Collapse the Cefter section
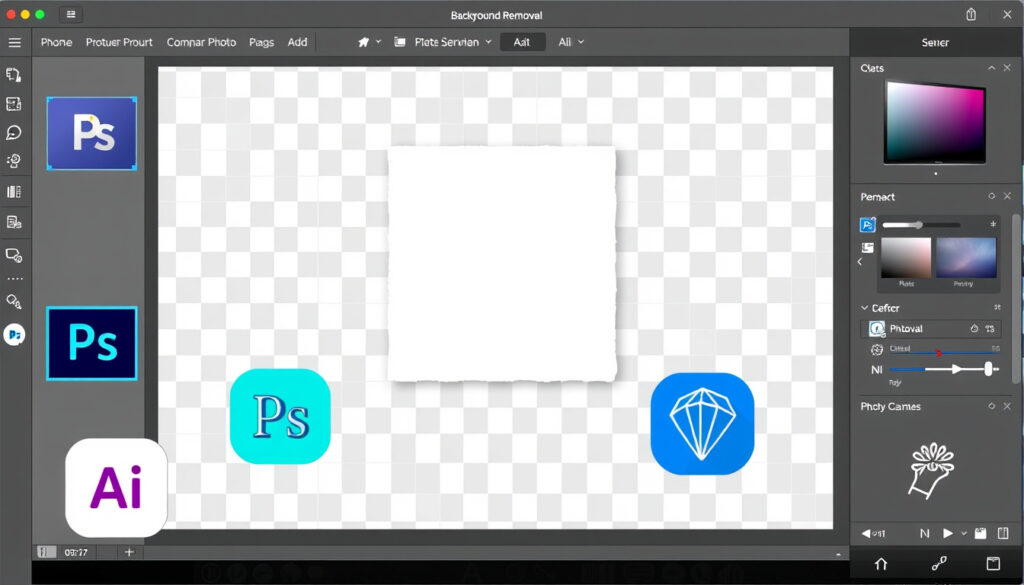The height and width of the screenshot is (585, 1024). (x=865, y=308)
